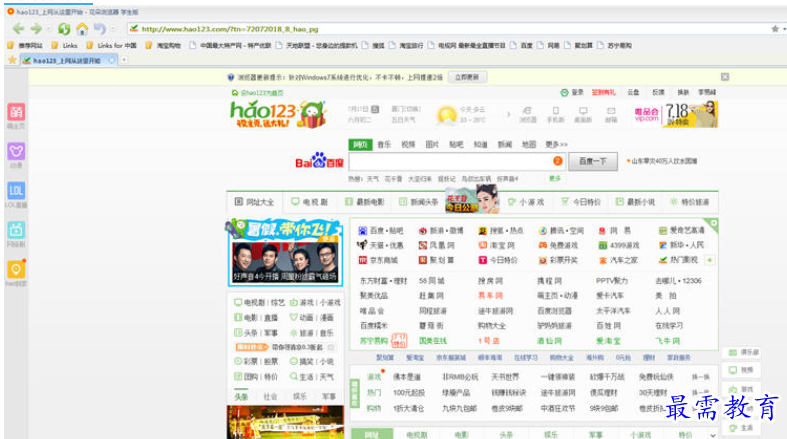The width and height of the screenshot is (787, 439).
Task: Open the dropdown beside the undo arrow
Action: pyautogui.click(x=112, y=29)
